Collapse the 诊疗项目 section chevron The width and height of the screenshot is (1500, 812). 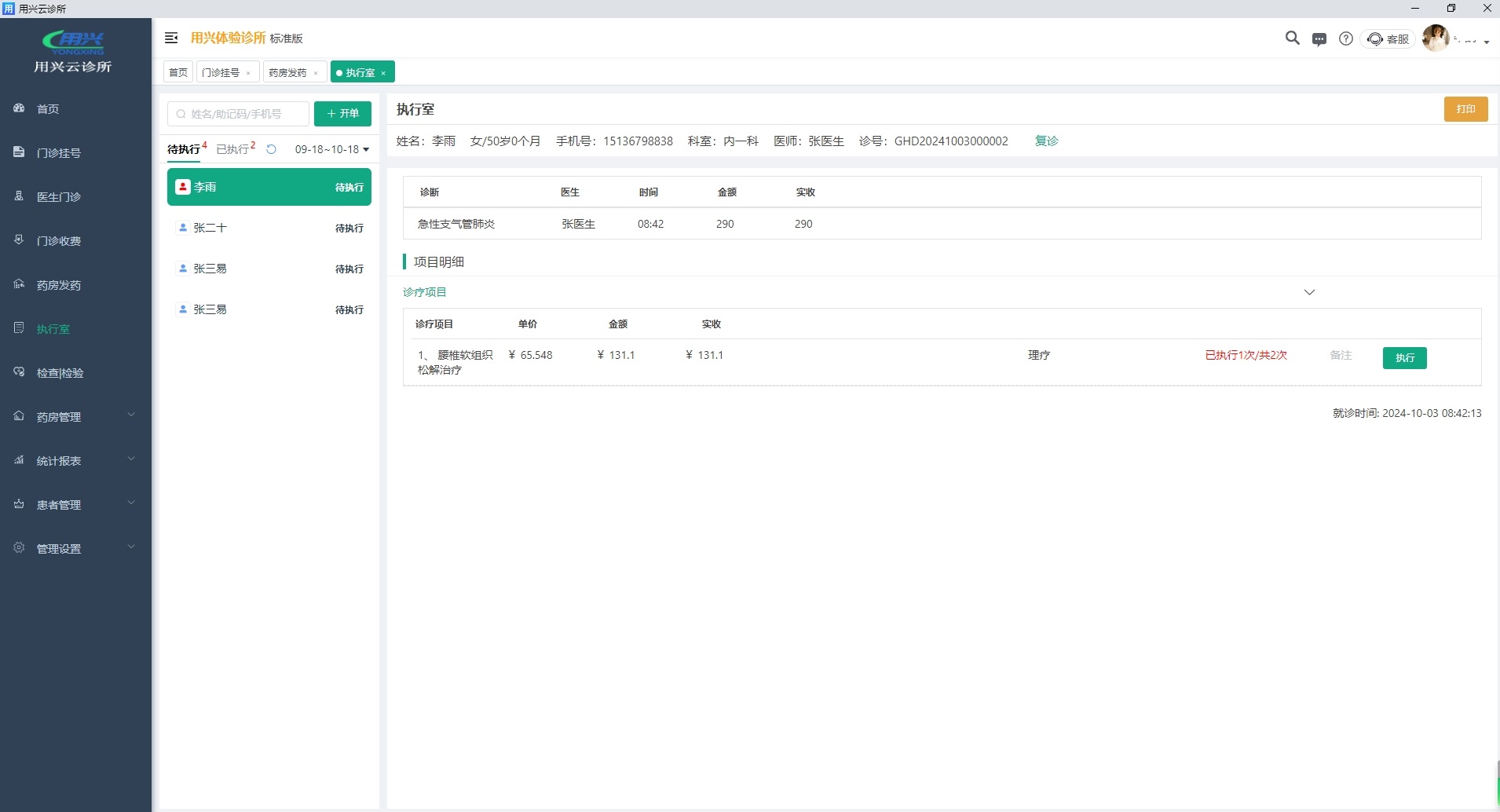click(1309, 292)
